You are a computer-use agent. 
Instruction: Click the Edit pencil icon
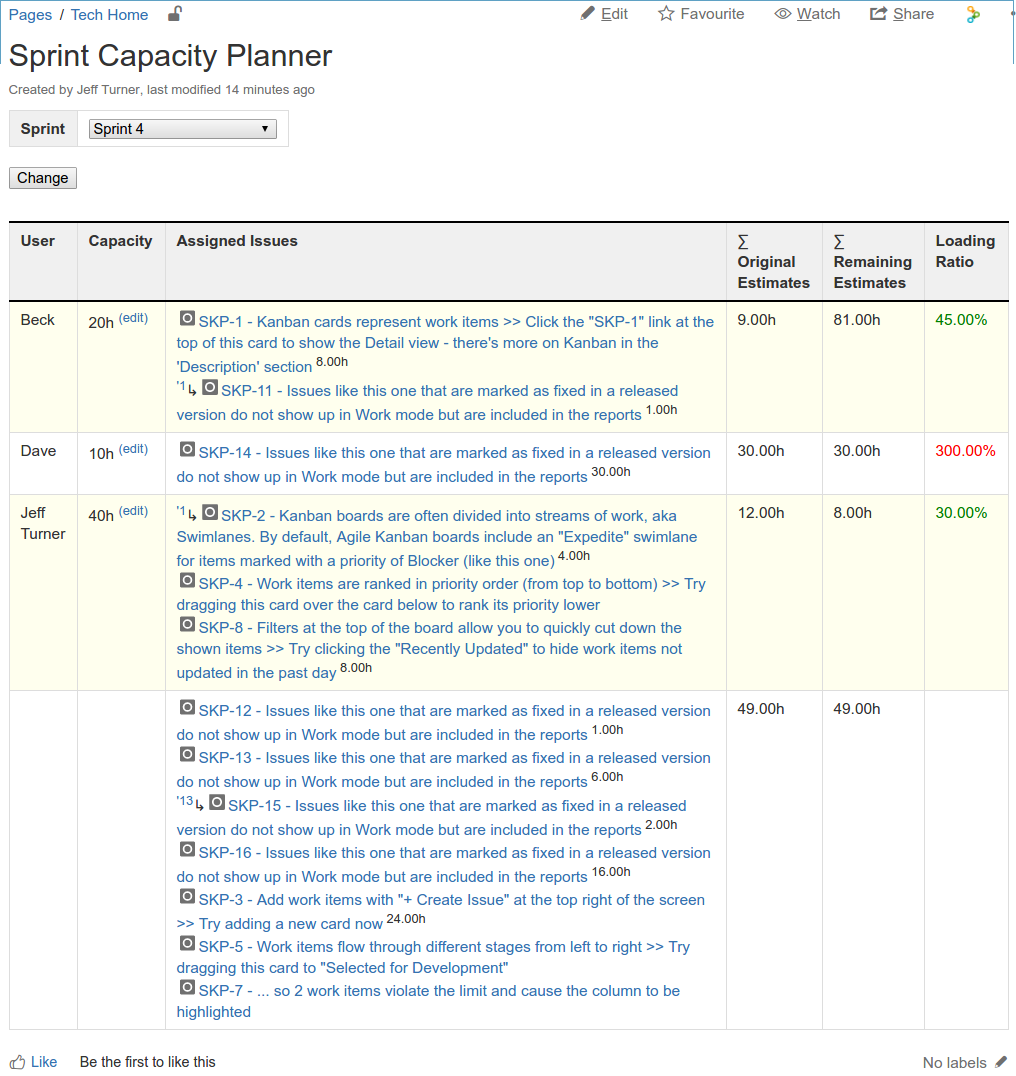[588, 14]
